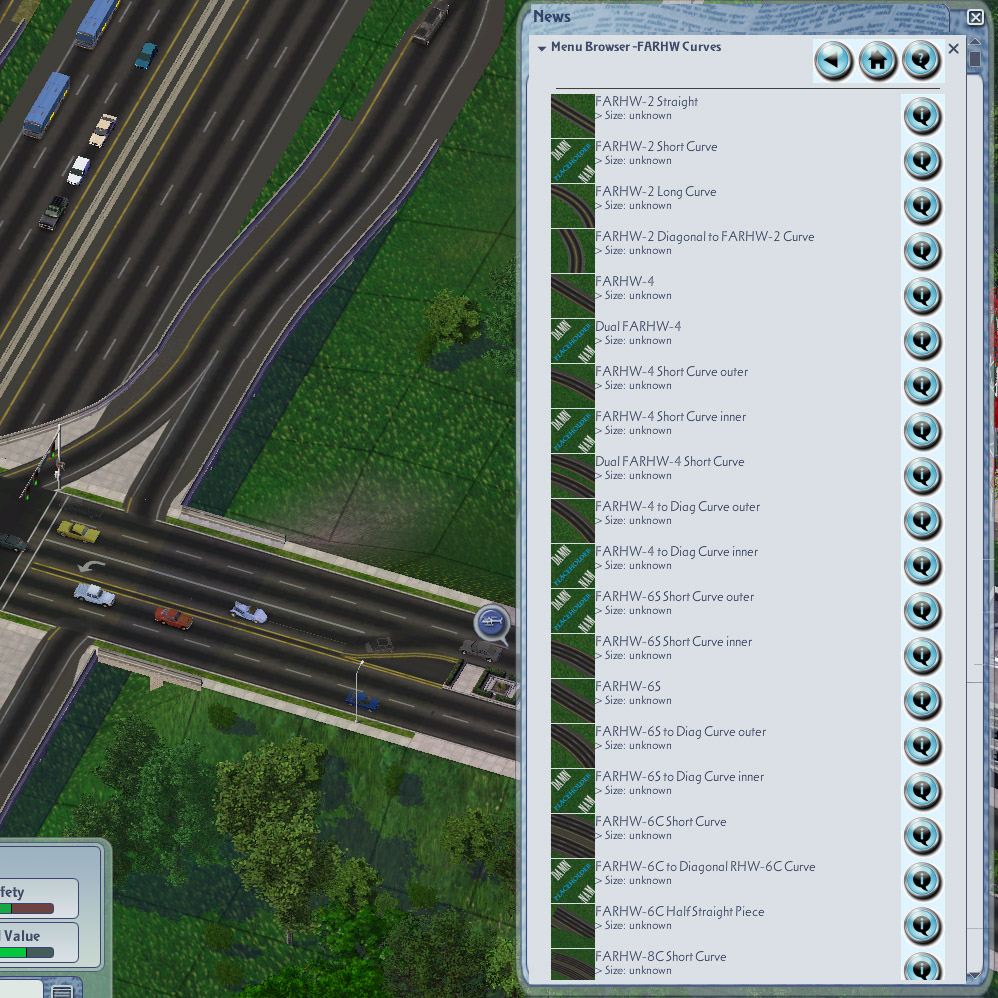
Task: Info button for FARHW-6S Short Curve inner
Action: [922, 656]
